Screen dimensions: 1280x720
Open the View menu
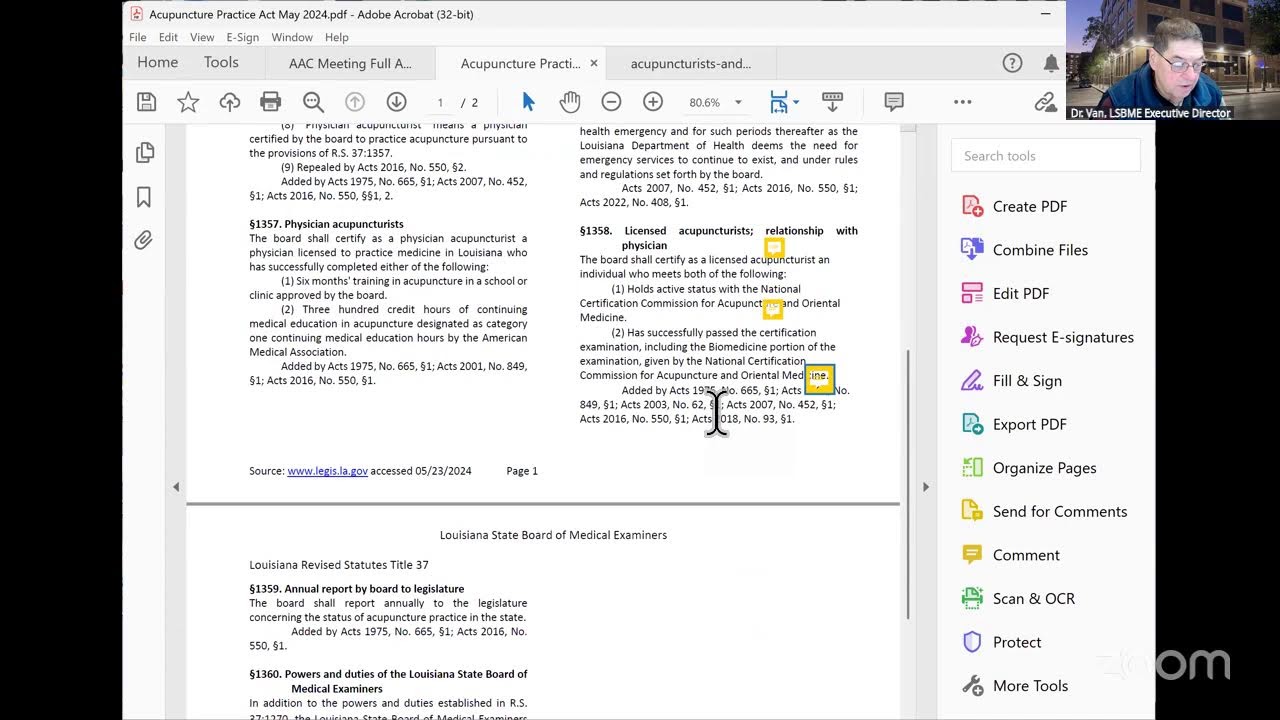click(202, 37)
